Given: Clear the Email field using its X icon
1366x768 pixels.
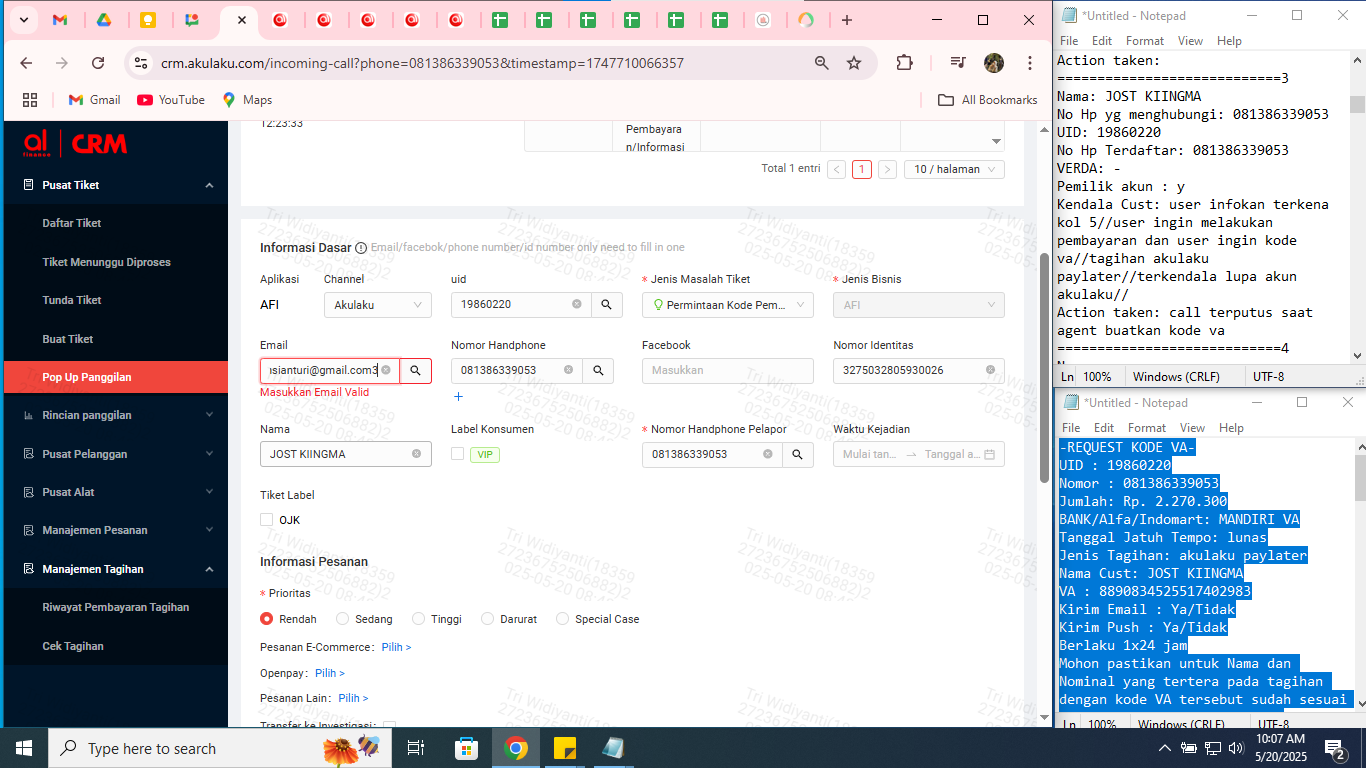Looking at the screenshot, I should [x=386, y=371].
